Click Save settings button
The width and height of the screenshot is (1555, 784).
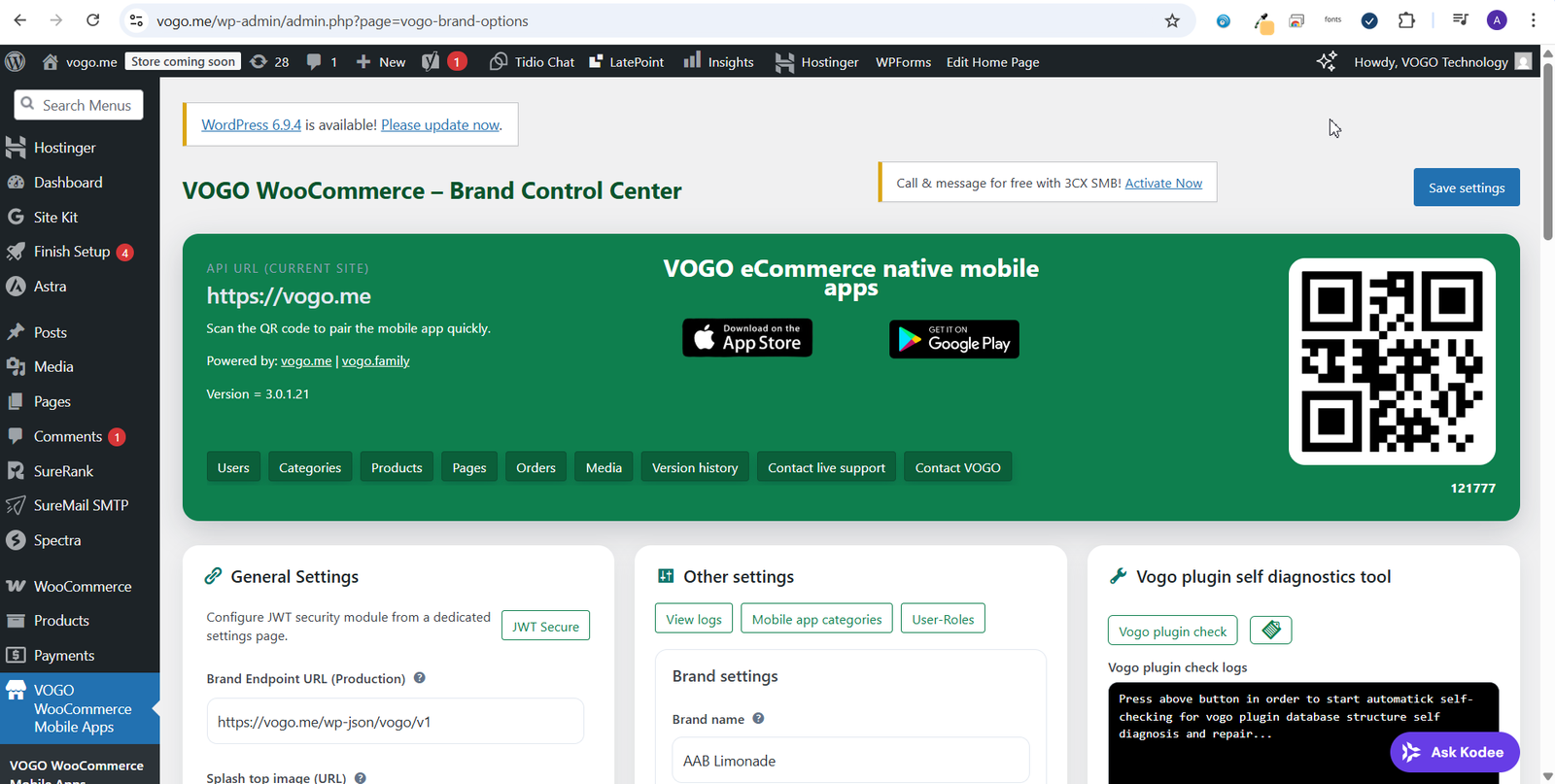tap(1467, 187)
